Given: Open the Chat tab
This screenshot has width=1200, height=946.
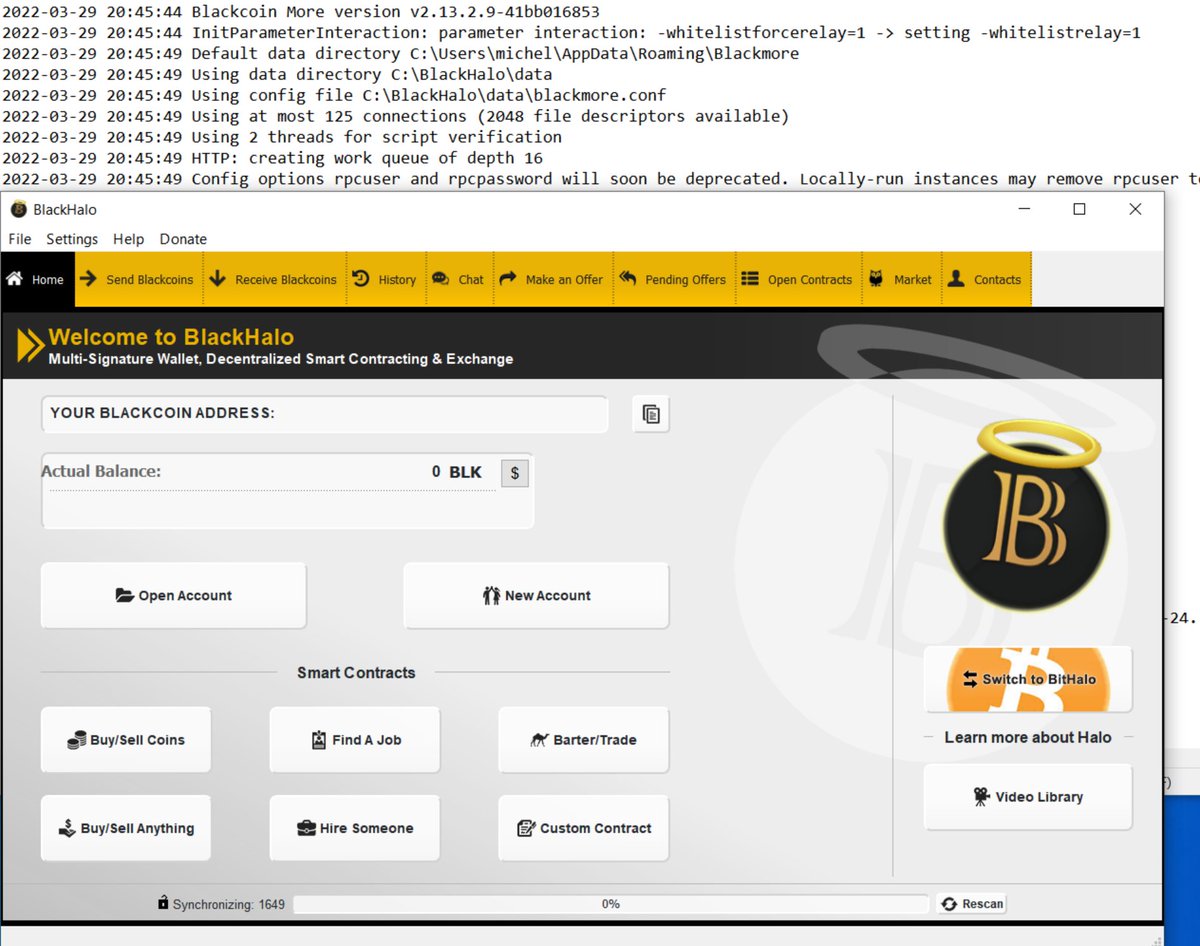Looking at the screenshot, I should (458, 280).
